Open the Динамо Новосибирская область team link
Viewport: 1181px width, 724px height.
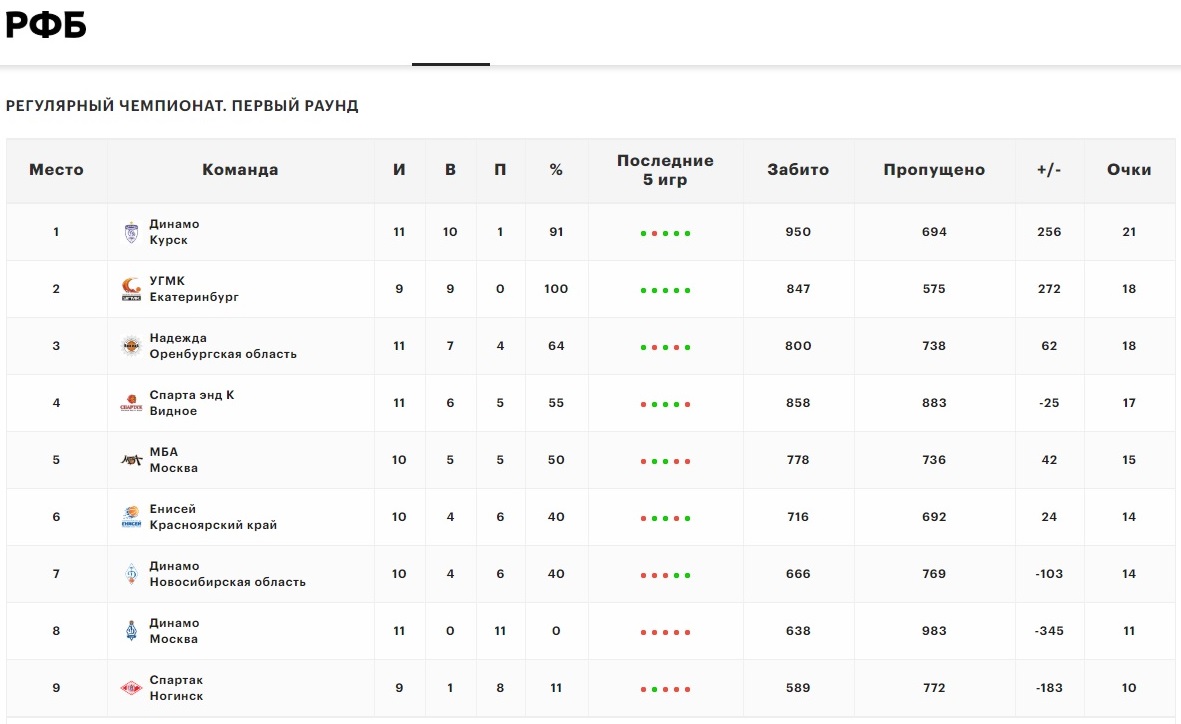click(x=227, y=574)
